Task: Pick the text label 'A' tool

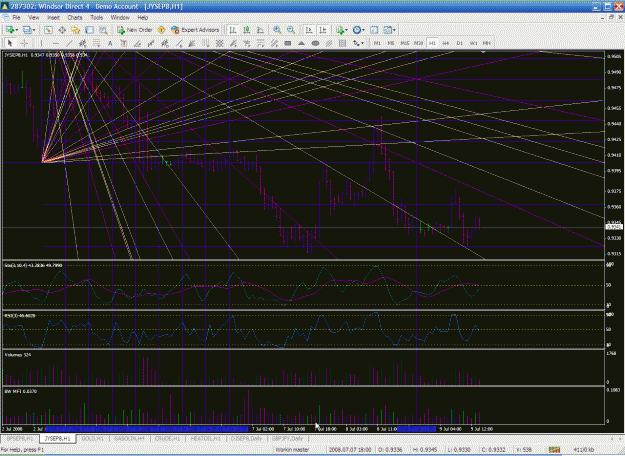Action: pyautogui.click(x=110, y=43)
